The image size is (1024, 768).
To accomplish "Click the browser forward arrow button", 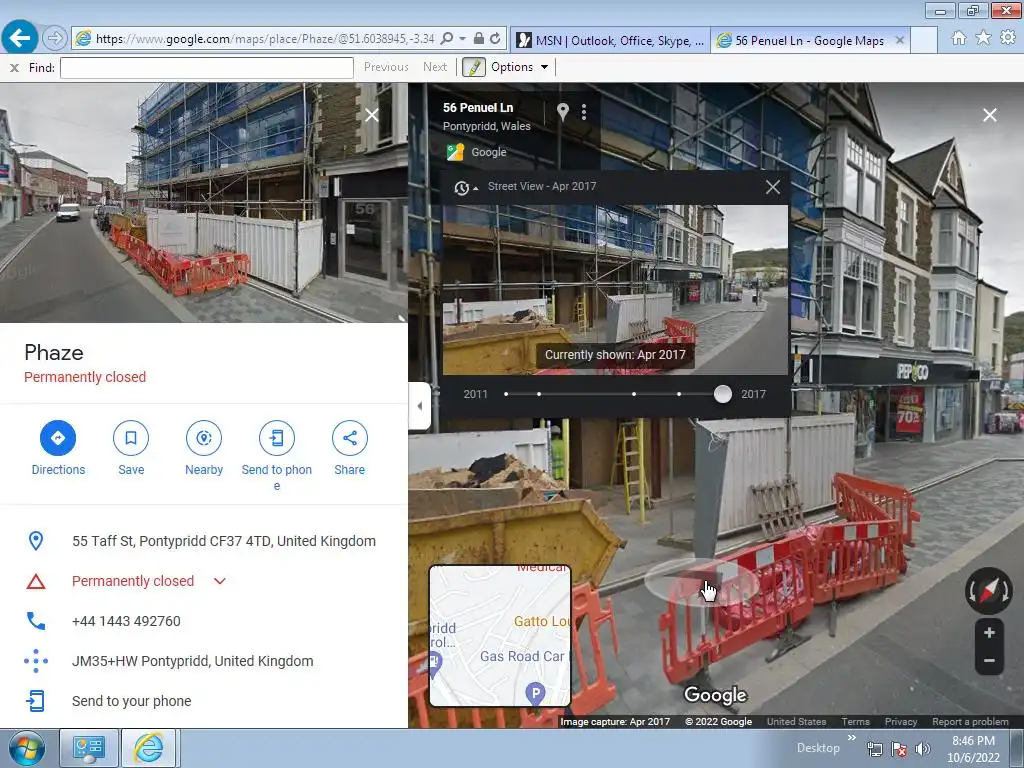I will (x=55, y=39).
